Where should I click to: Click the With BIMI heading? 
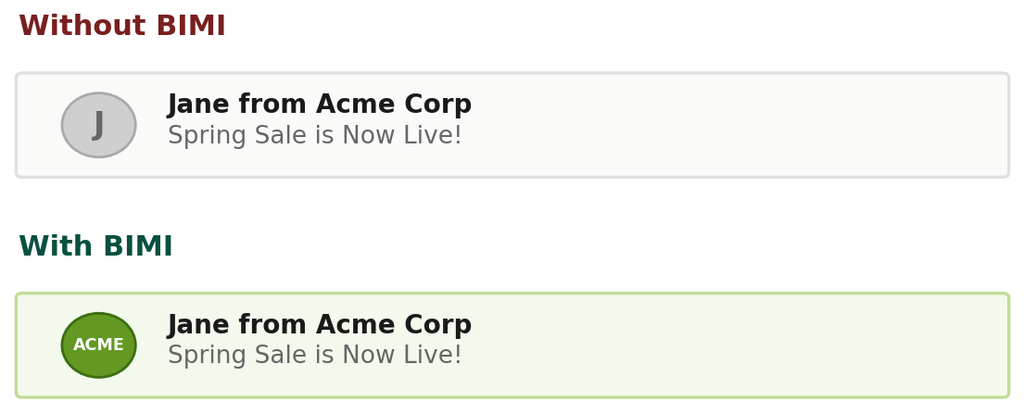tap(96, 246)
